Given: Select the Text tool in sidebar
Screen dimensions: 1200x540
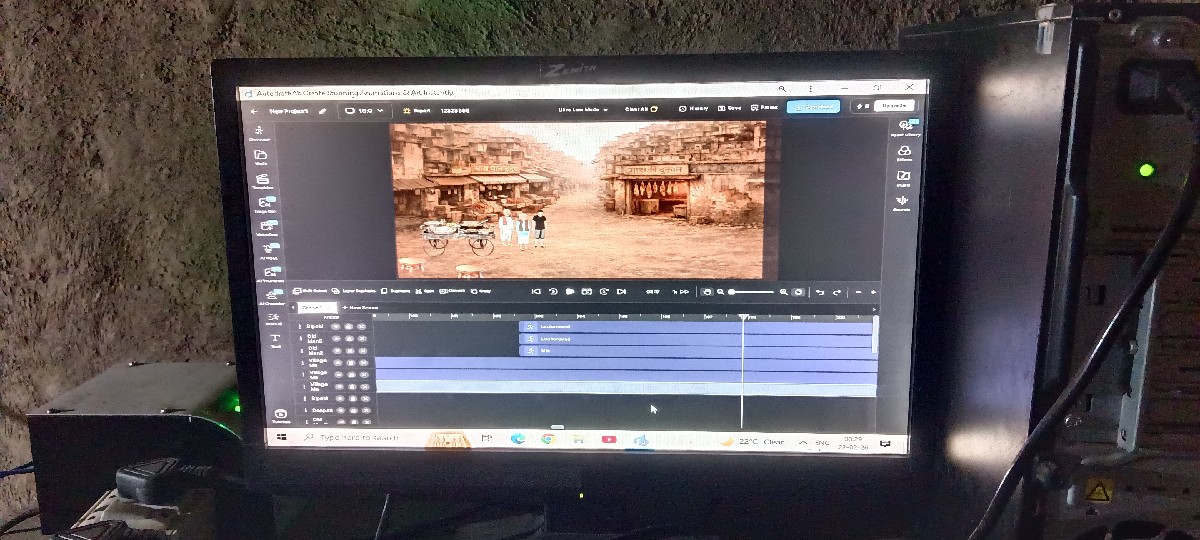Looking at the screenshot, I should 275,341.
